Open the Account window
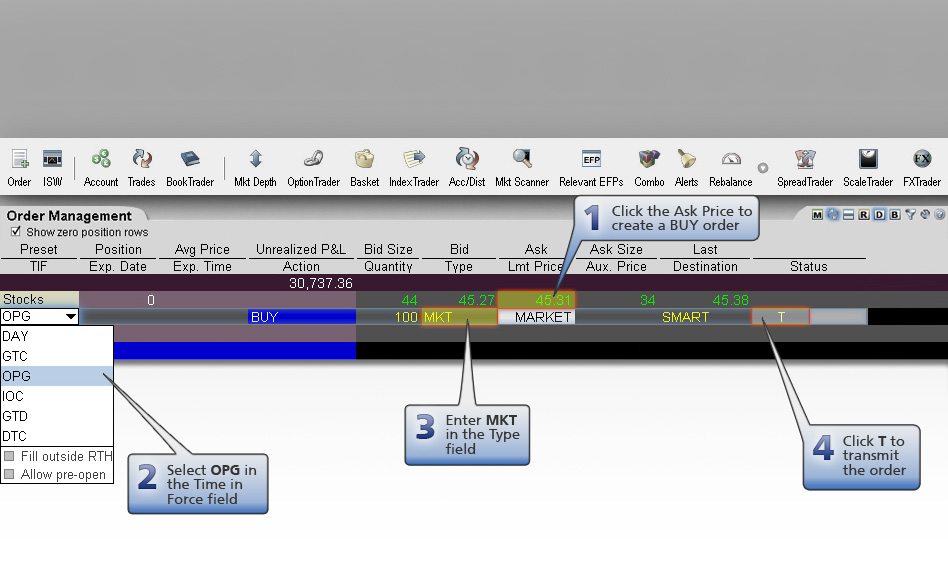Image resolution: width=948 pixels, height=580 pixels. [x=101, y=168]
